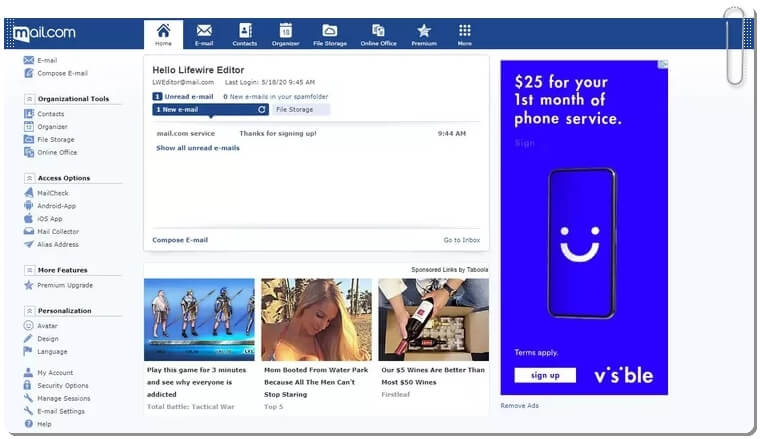Image resolution: width=760 pixels, height=439 pixels.
Task: Open the Online Office tab in top navigation
Action: click(378, 34)
